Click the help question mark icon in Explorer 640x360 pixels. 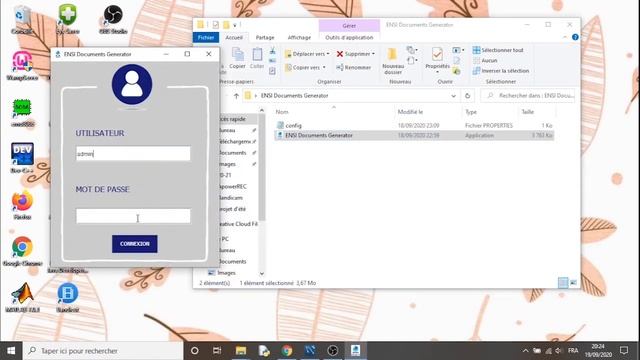point(575,37)
